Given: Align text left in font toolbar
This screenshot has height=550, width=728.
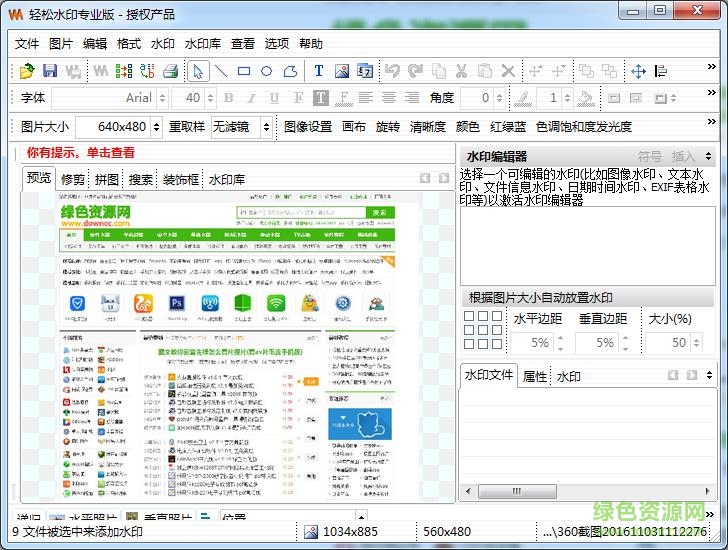Looking at the screenshot, I should pos(365,97).
